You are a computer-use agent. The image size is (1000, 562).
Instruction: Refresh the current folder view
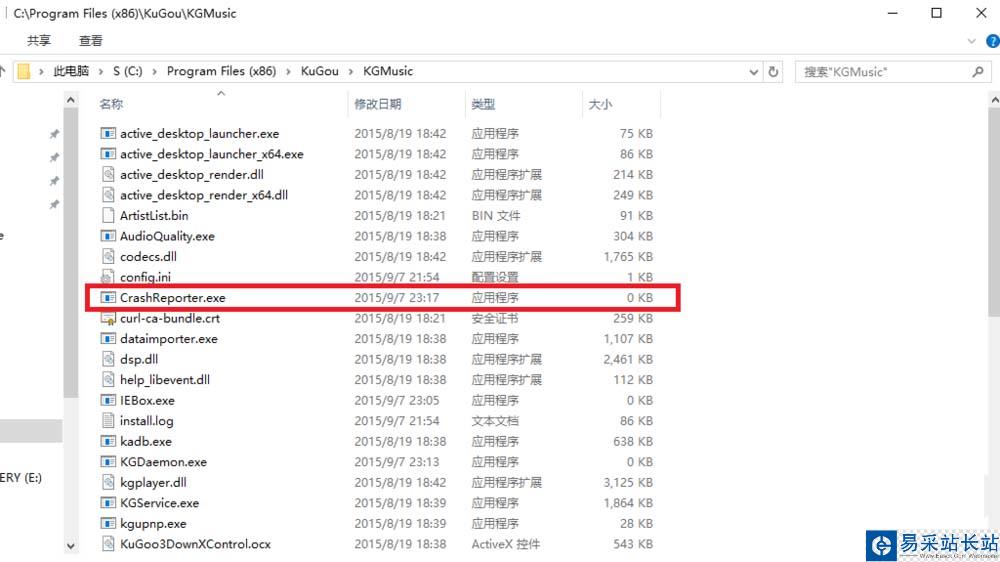773,71
